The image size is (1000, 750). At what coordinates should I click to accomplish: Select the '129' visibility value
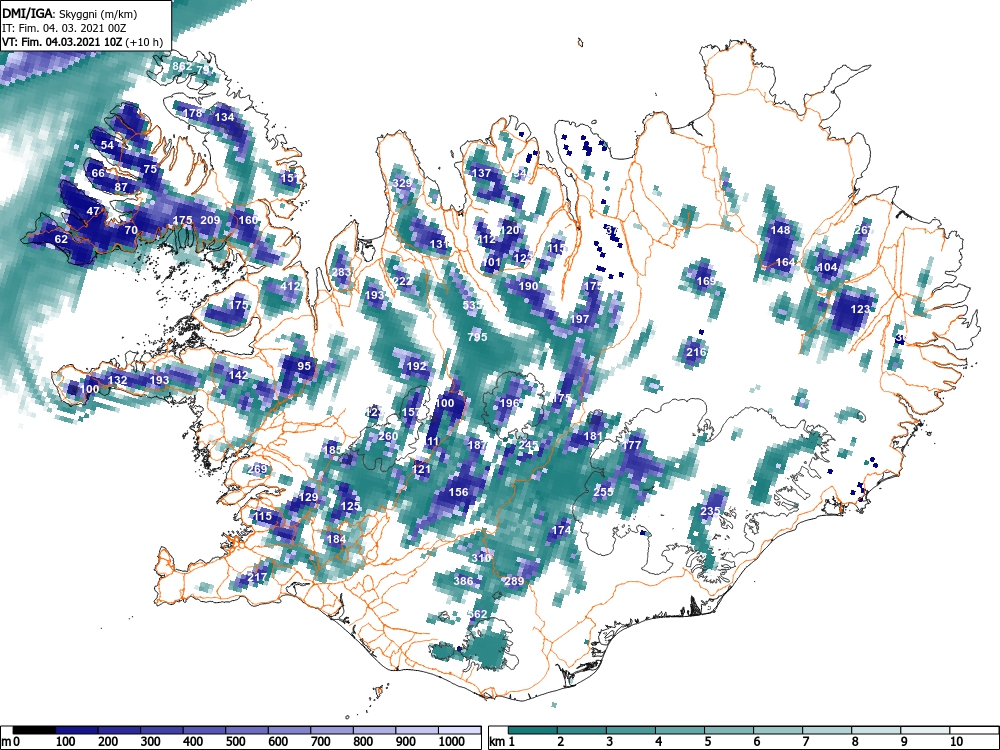click(x=308, y=497)
